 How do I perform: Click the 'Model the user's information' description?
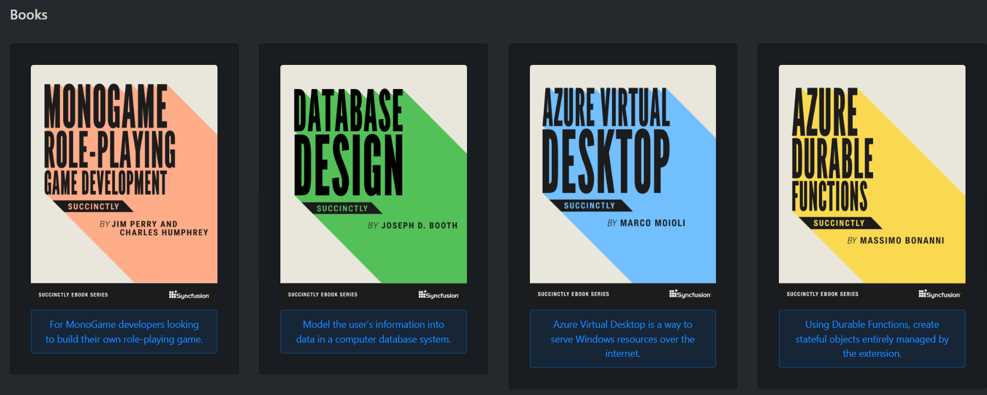point(373,331)
